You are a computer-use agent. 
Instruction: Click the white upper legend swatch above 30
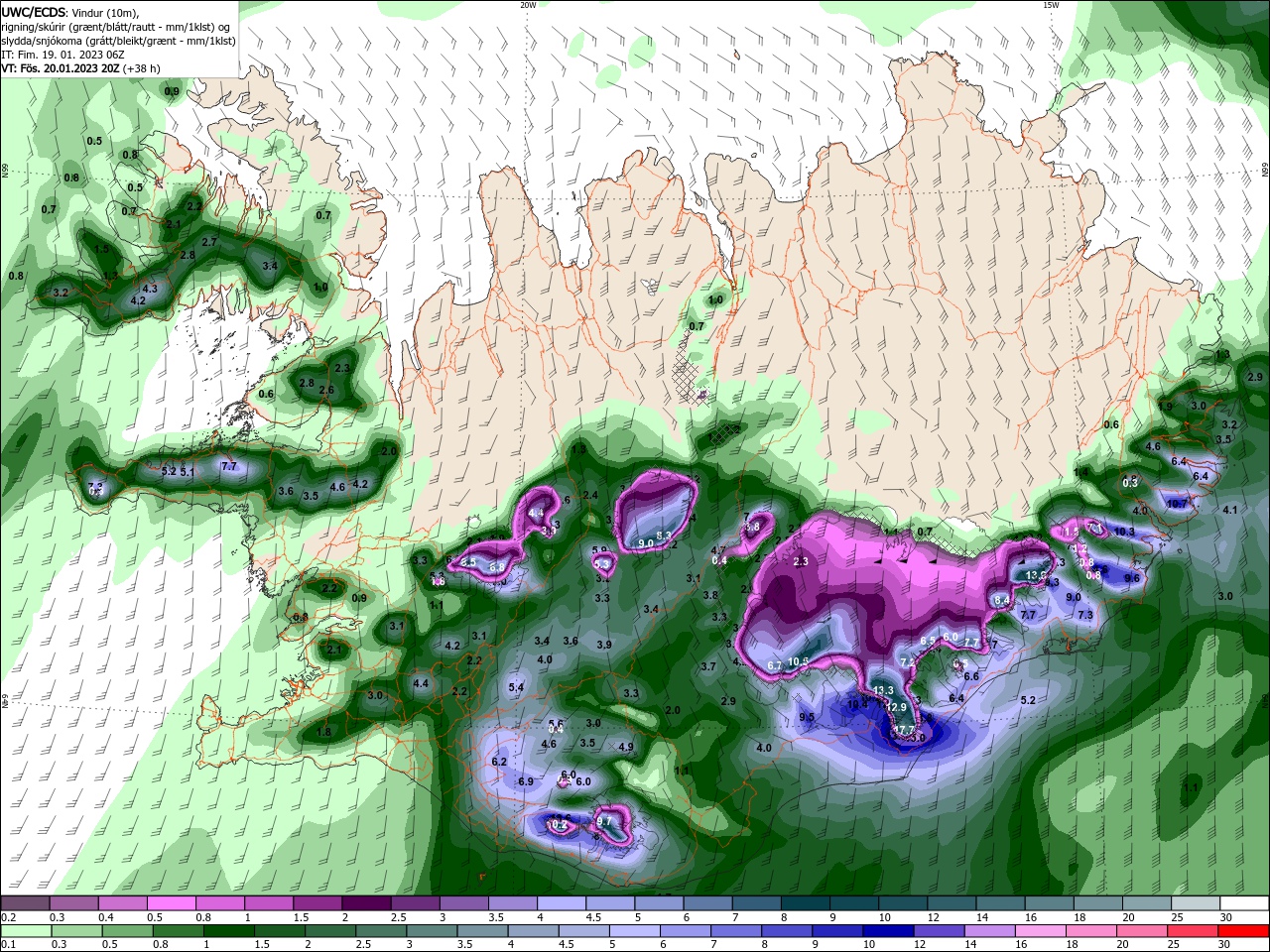click(1244, 903)
